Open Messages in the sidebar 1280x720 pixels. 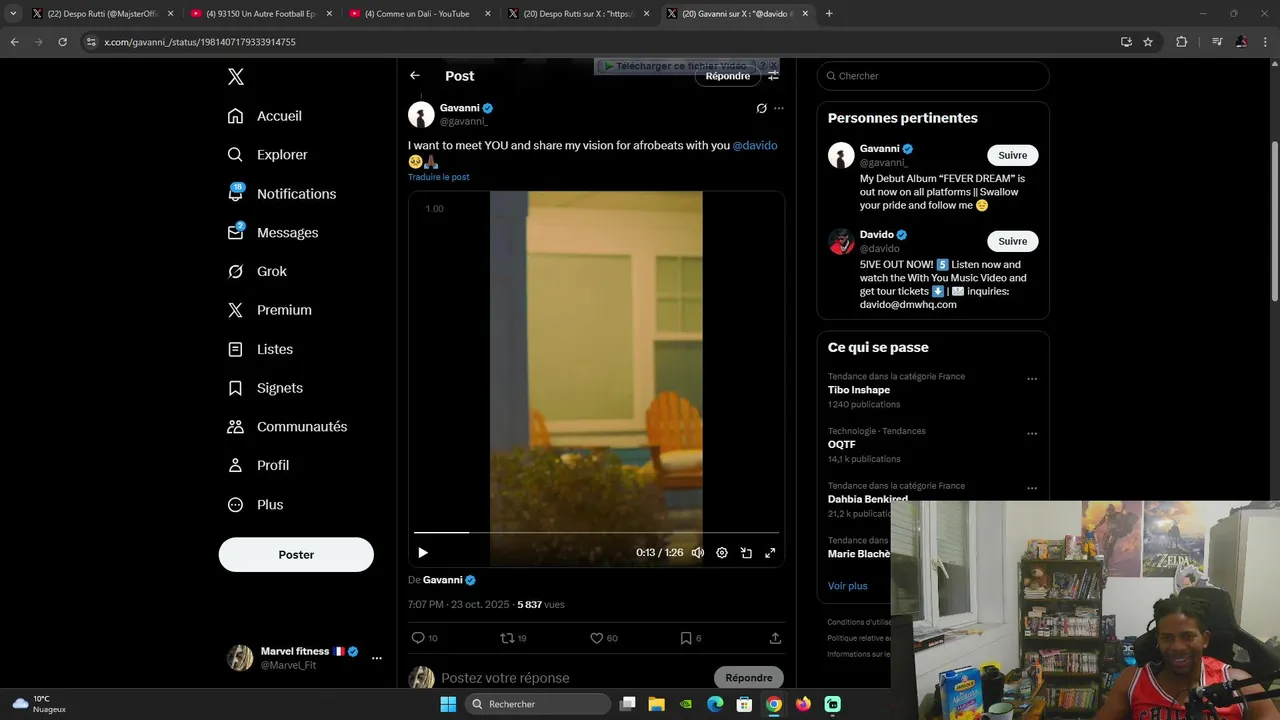click(273, 233)
